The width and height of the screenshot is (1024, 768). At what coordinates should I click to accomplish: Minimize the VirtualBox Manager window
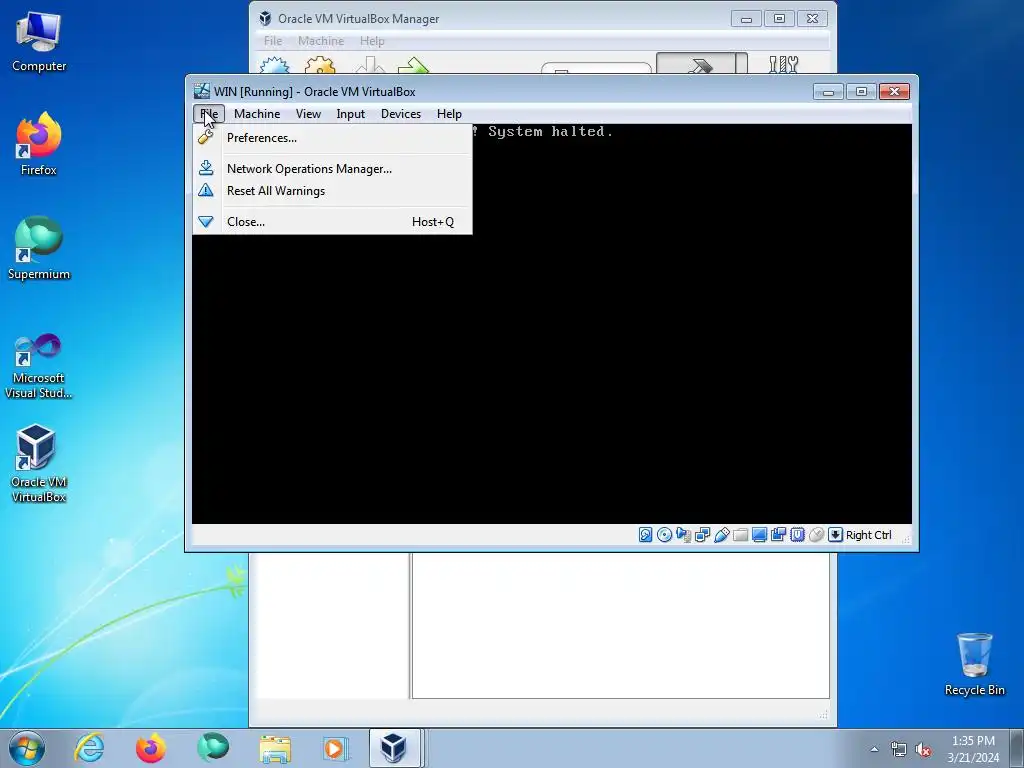click(x=746, y=19)
